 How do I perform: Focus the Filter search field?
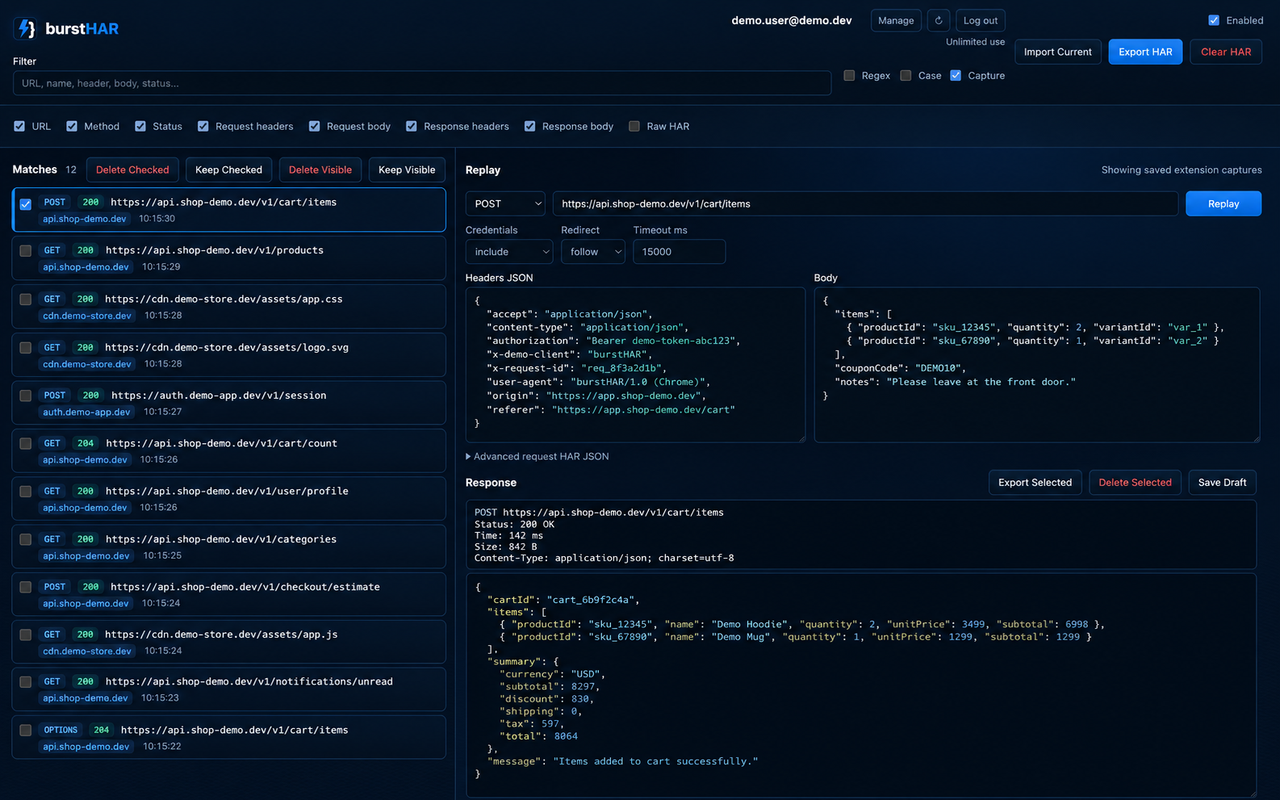422,83
